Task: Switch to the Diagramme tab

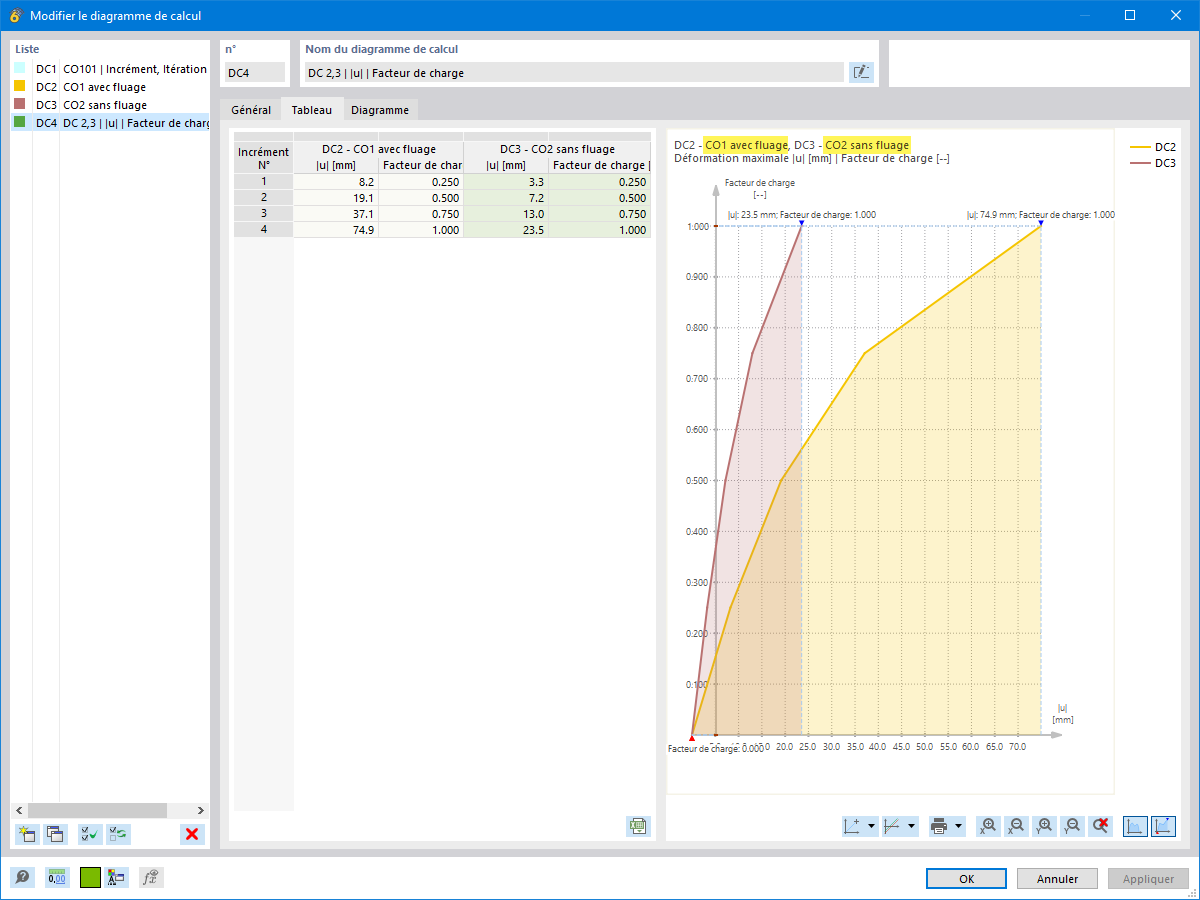Action: pos(379,110)
